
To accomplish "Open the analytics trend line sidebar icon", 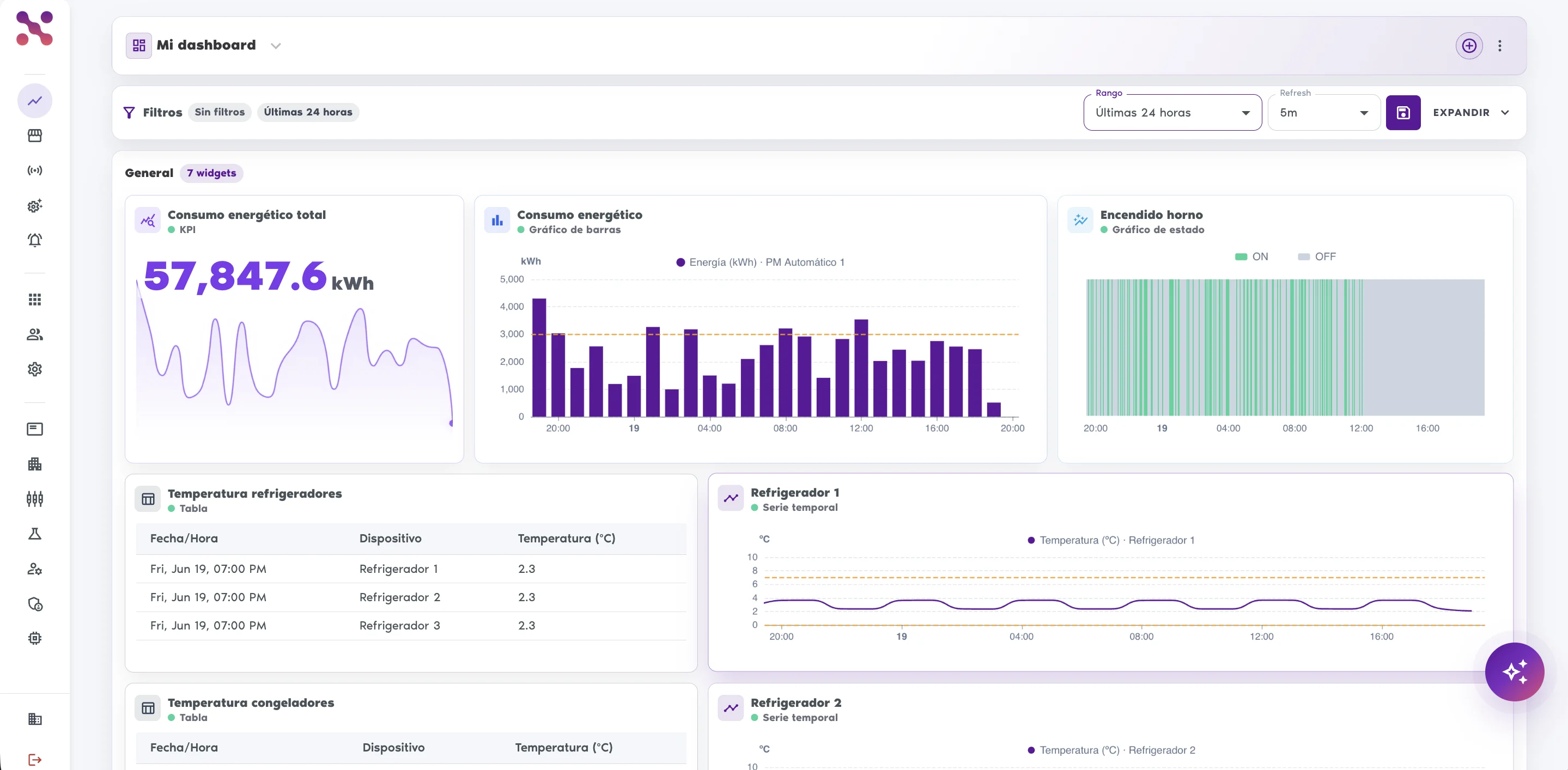I will 35,101.
